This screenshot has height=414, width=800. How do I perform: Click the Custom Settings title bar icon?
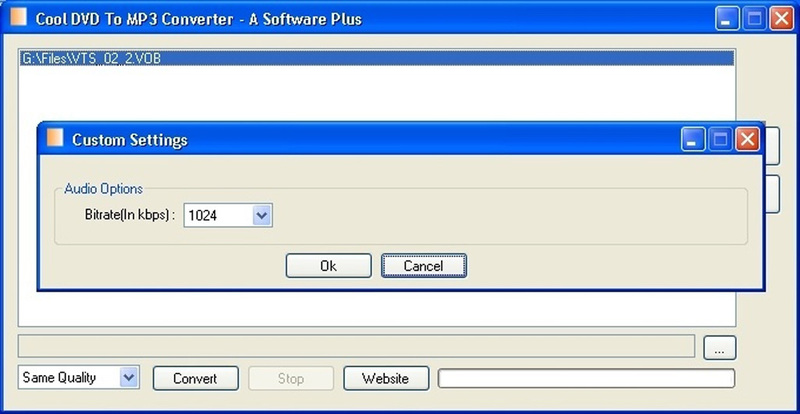coord(55,138)
